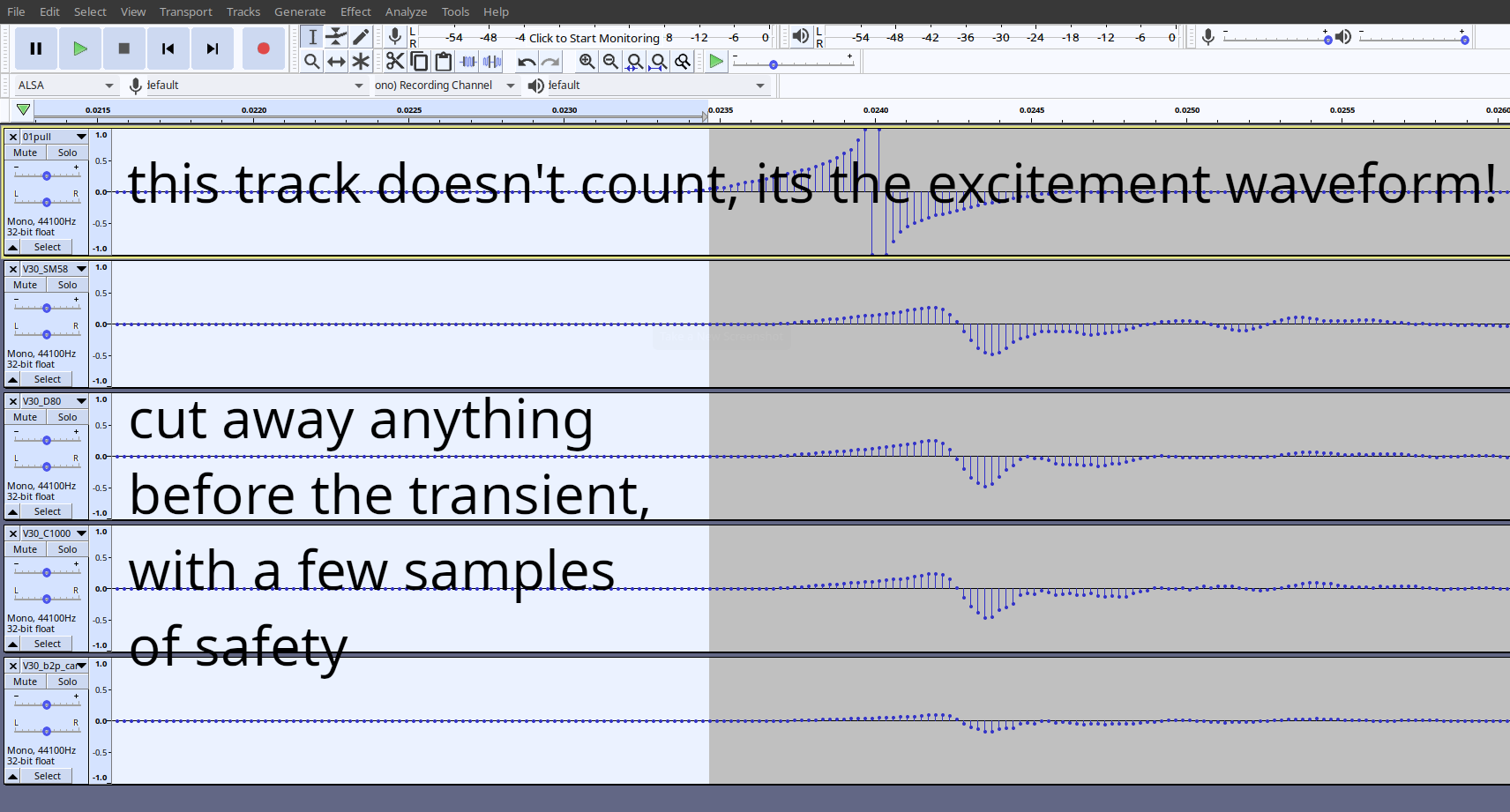Open the Effect menu
The image size is (1510, 812).
point(355,11)
